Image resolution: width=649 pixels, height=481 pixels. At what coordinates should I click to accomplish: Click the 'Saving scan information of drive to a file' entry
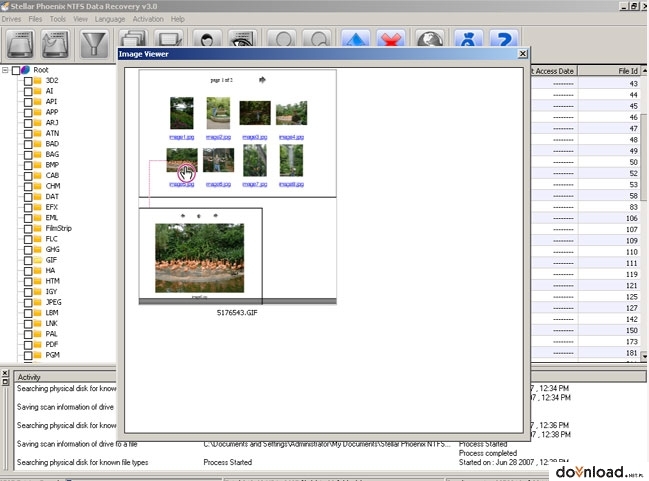tap(77, 444)
